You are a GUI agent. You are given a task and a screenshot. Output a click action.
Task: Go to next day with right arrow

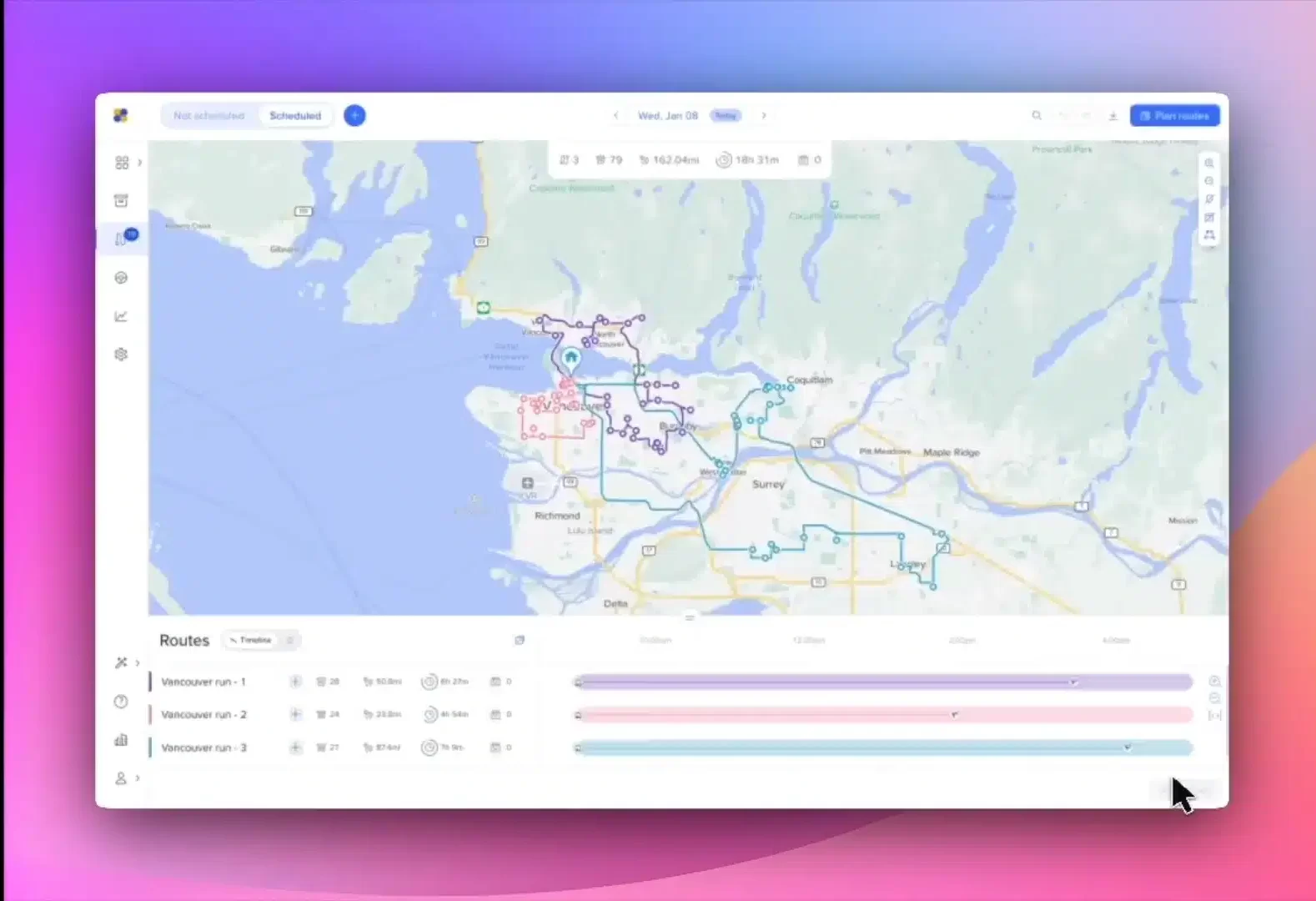coord(764,115)
